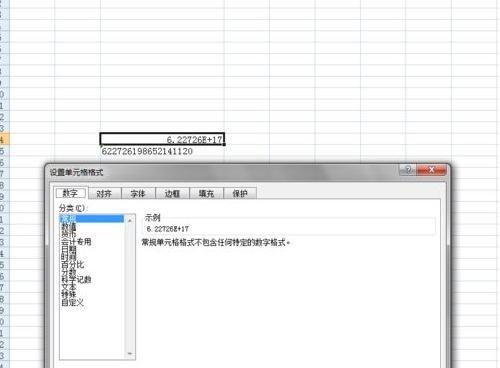The image size is (500, 368).
Task: Switch to the 对齐 tab
Action: [104, 194]
